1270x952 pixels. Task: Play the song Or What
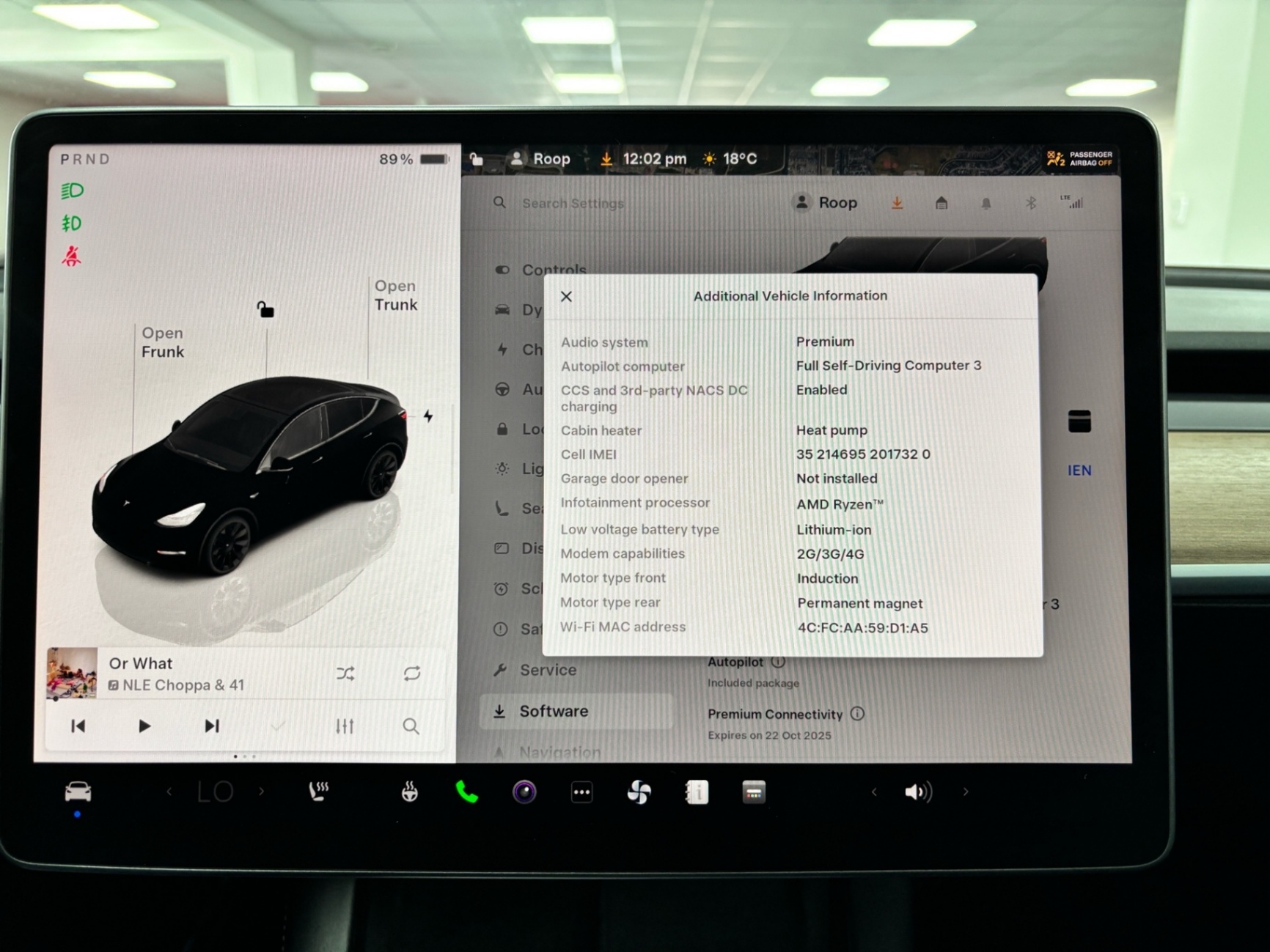pos(144,726)
